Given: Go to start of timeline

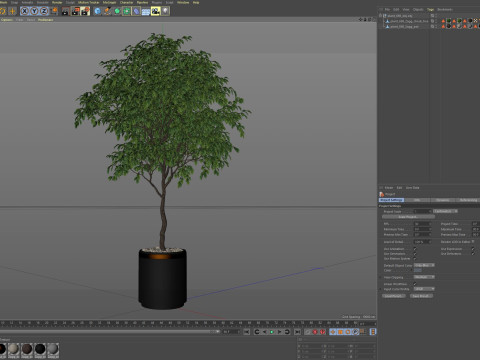Looking at the screenshot, I should pos(247,332).
